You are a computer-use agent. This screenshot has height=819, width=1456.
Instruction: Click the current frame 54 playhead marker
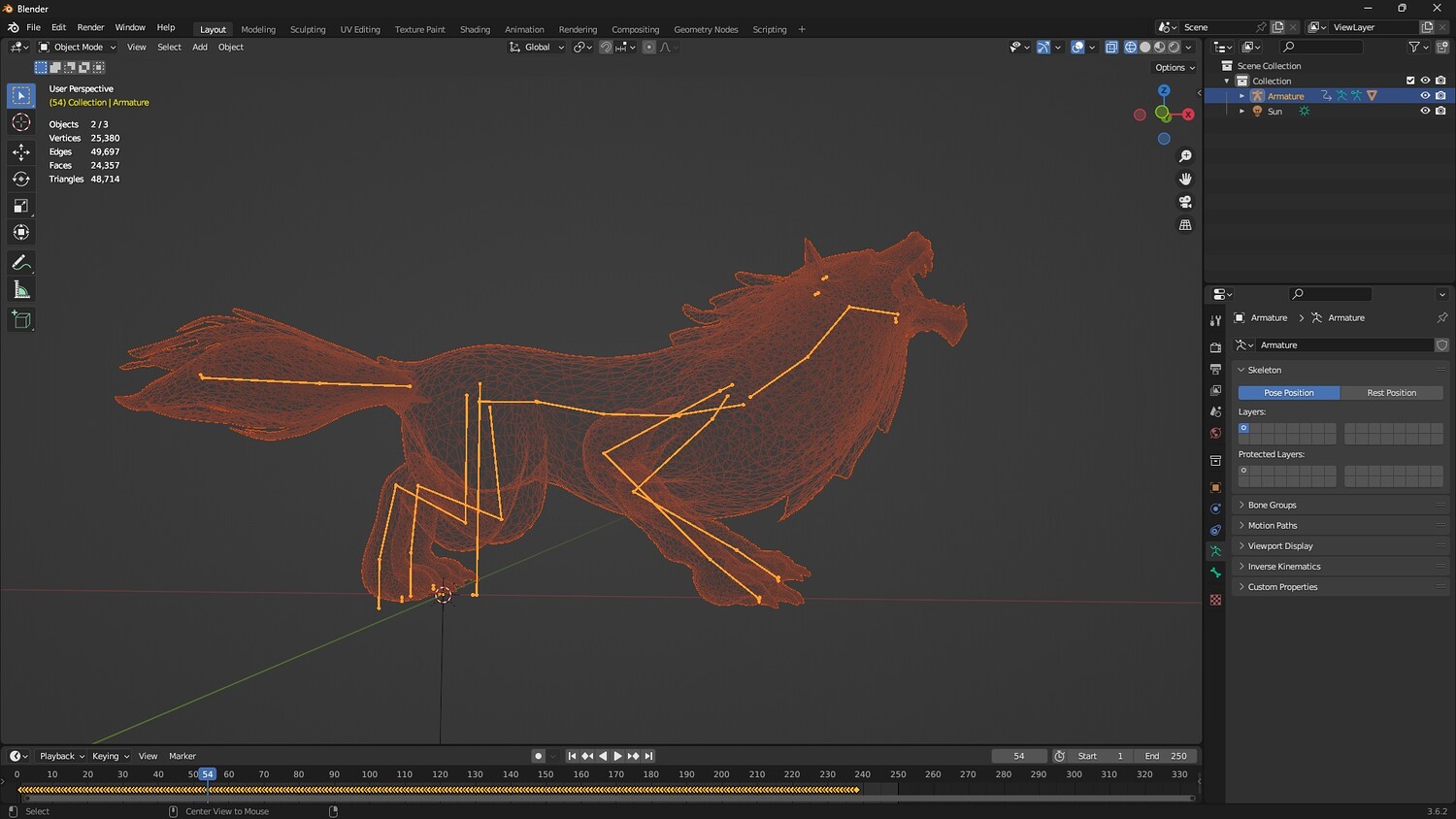point(207,774)
